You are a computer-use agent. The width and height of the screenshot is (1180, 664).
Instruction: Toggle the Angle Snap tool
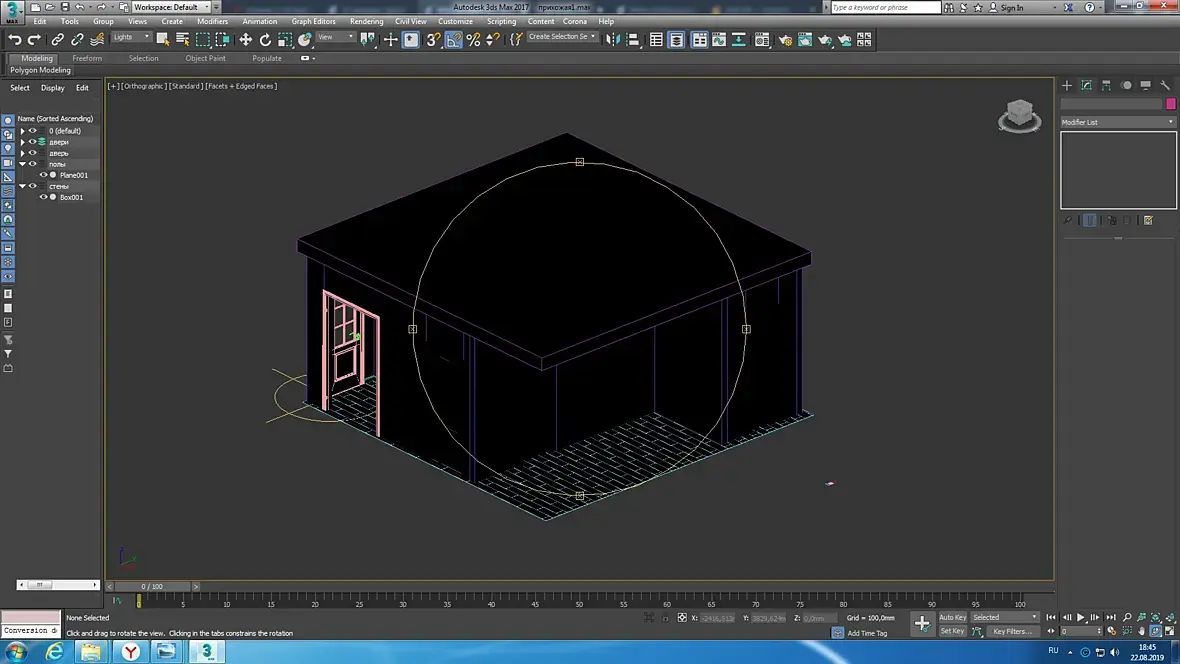coord(454,40)
